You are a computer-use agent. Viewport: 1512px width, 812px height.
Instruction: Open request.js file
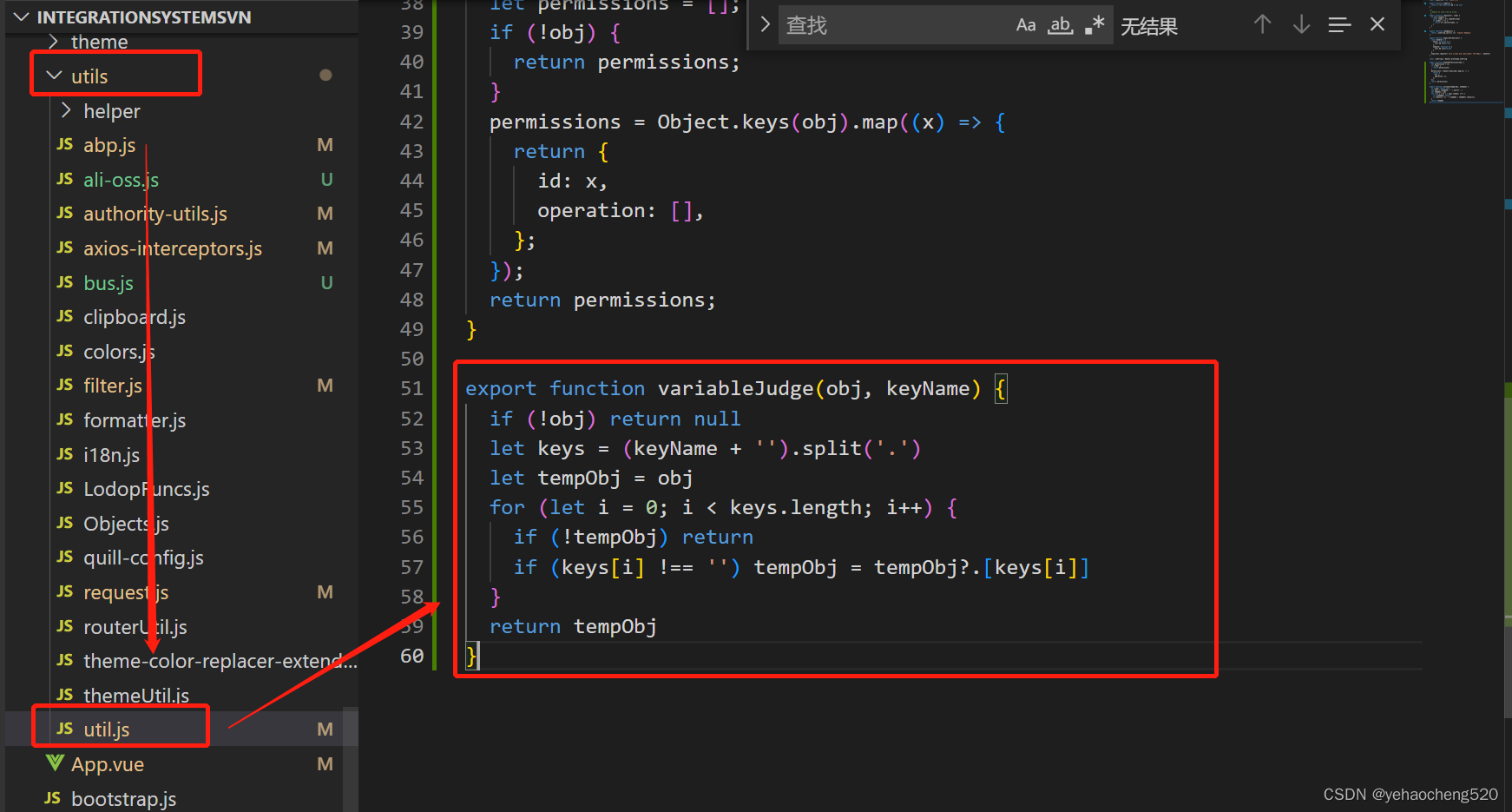coord(126,592)
